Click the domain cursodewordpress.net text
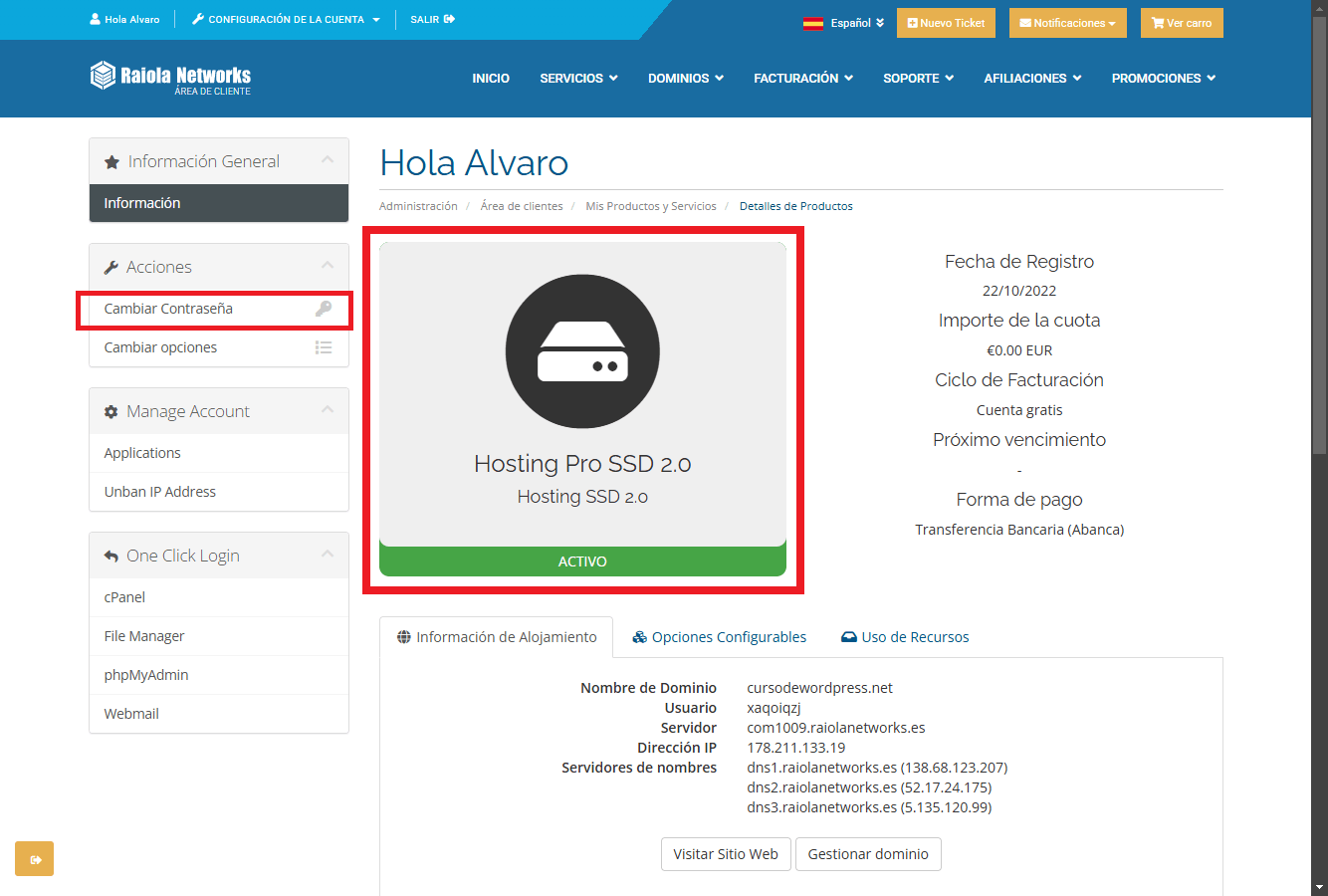 (819, 688)
